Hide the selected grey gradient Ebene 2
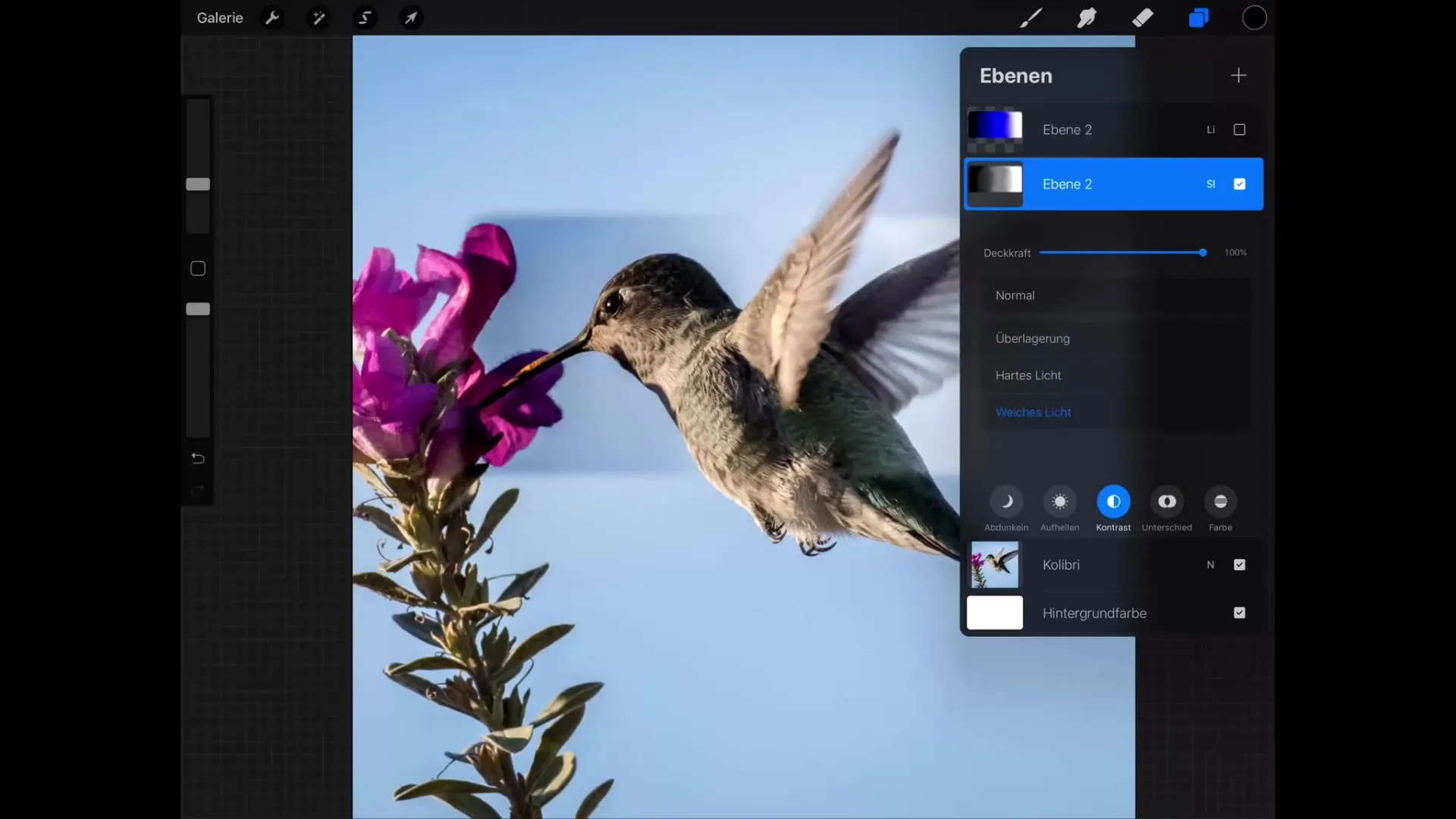The height and width of the screenshot is (819, 1456). coord(1239,184)
